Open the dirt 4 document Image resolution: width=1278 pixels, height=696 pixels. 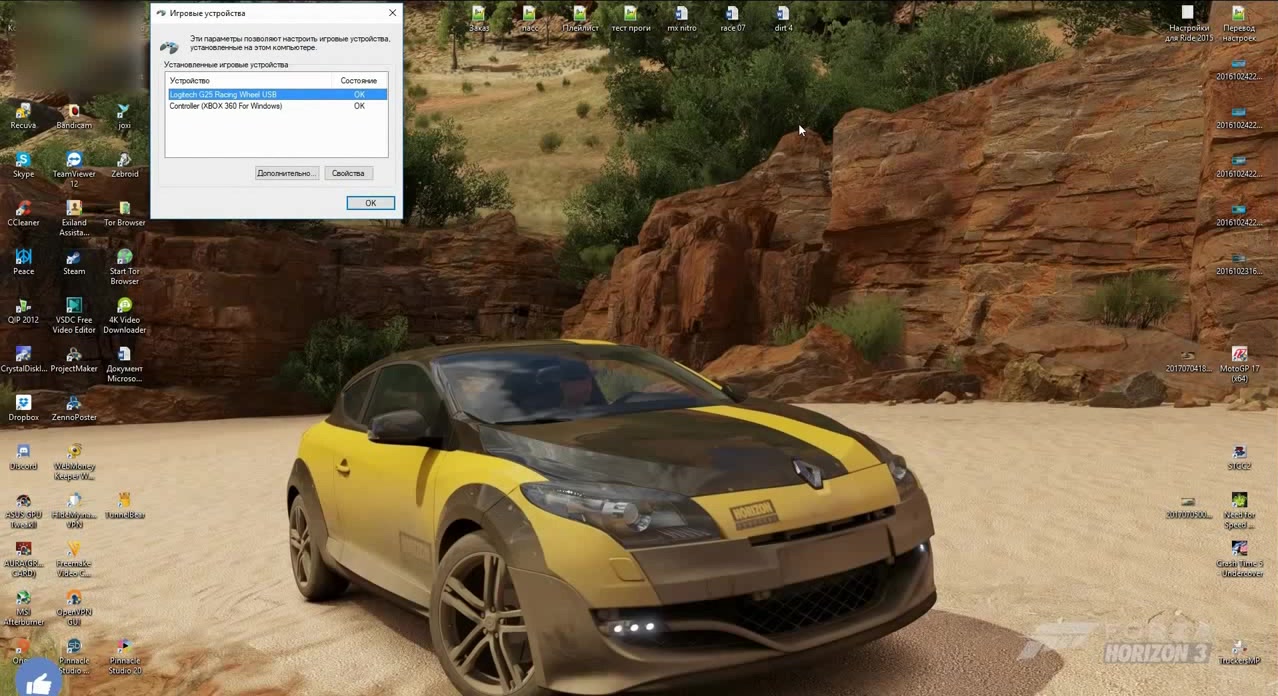click(783, 15)
